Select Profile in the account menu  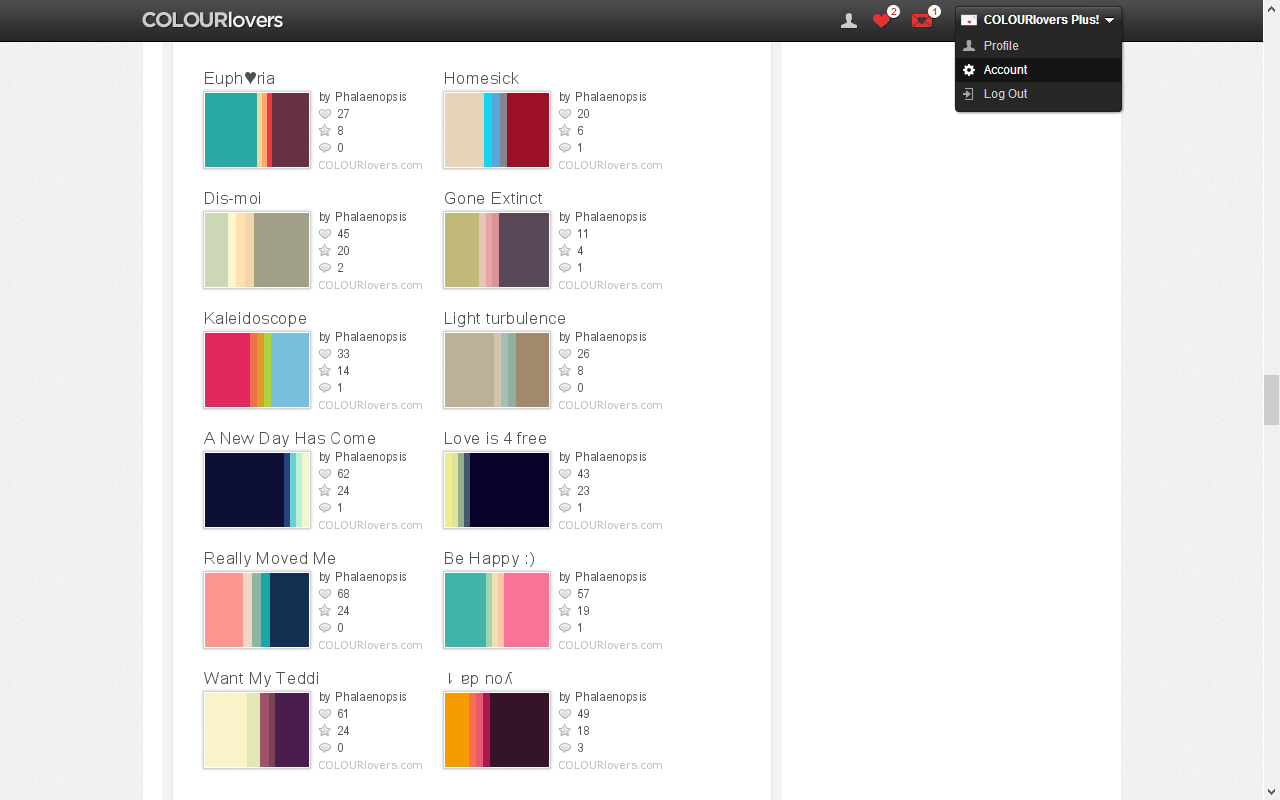coord(1001,46)
